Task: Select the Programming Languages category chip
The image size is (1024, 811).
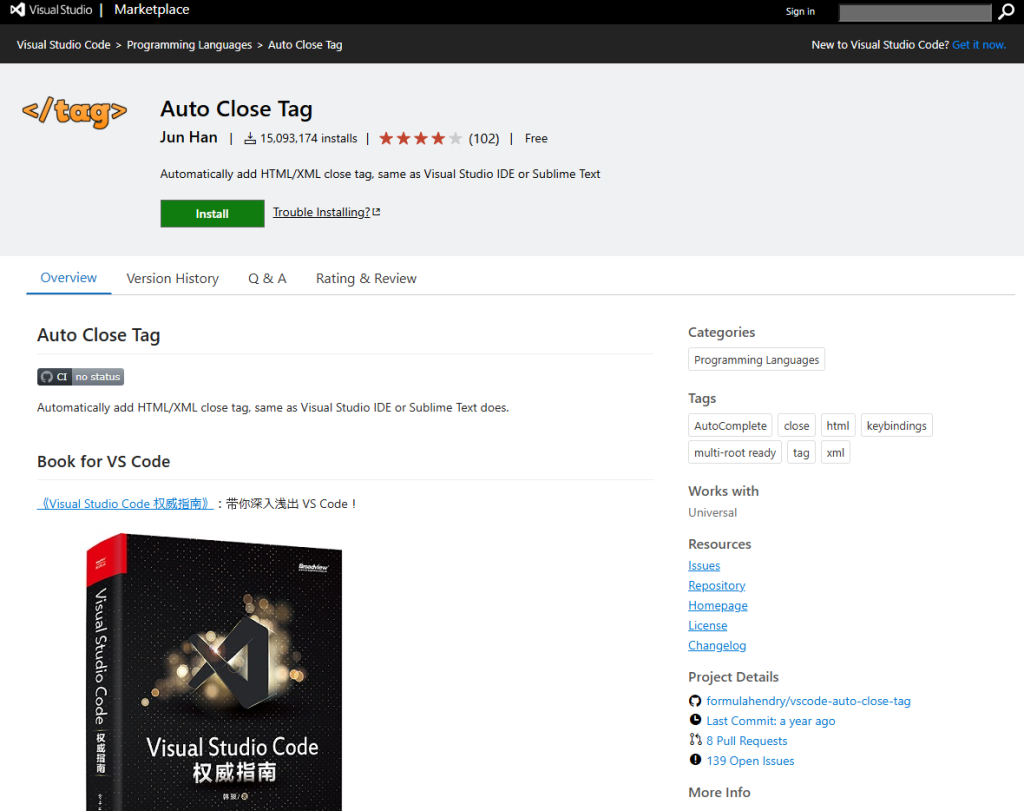Action: tap(756, 360)
